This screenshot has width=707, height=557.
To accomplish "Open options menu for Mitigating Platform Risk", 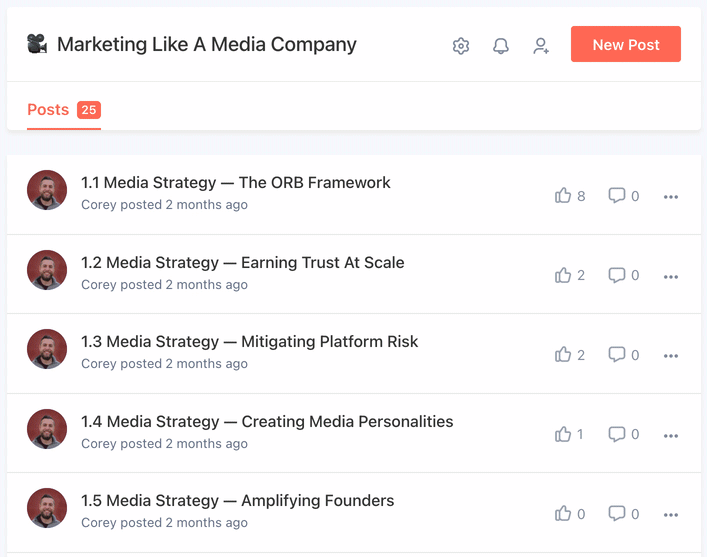I will (x=671, y=356).
